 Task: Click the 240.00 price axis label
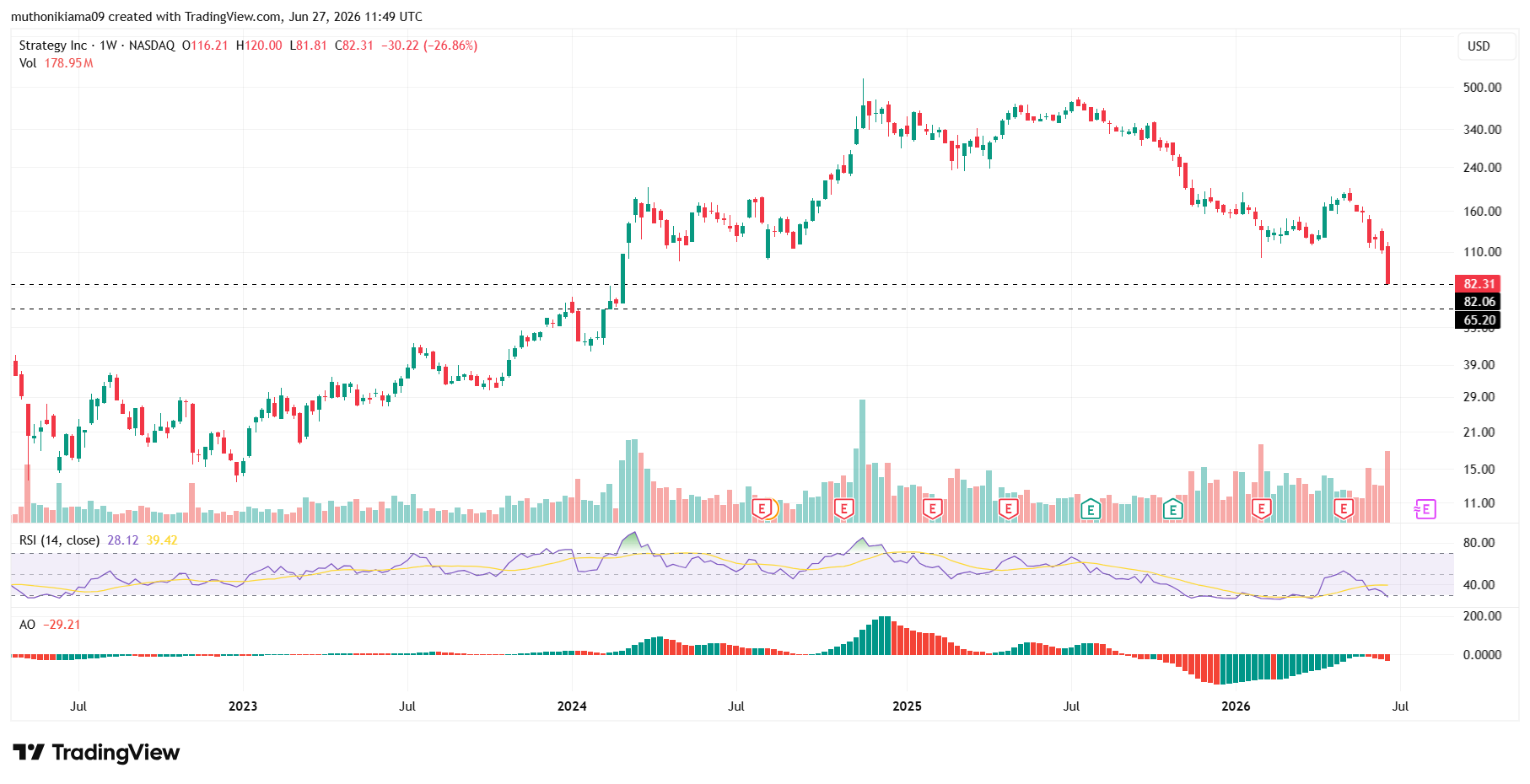(1482, 168)
